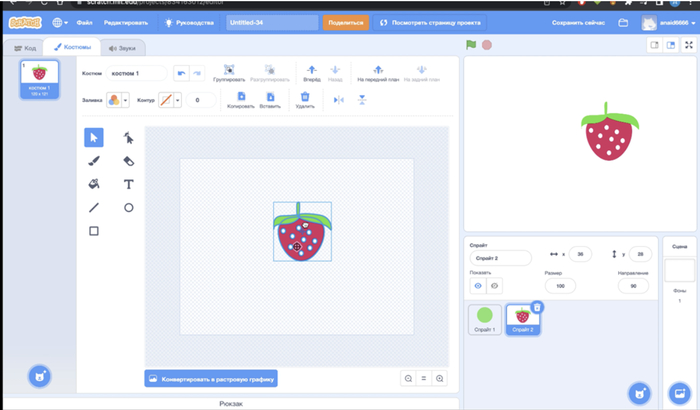Open the Файл menu
The height and width of the screenshot is (410, 700).
(x=86, y=21)
